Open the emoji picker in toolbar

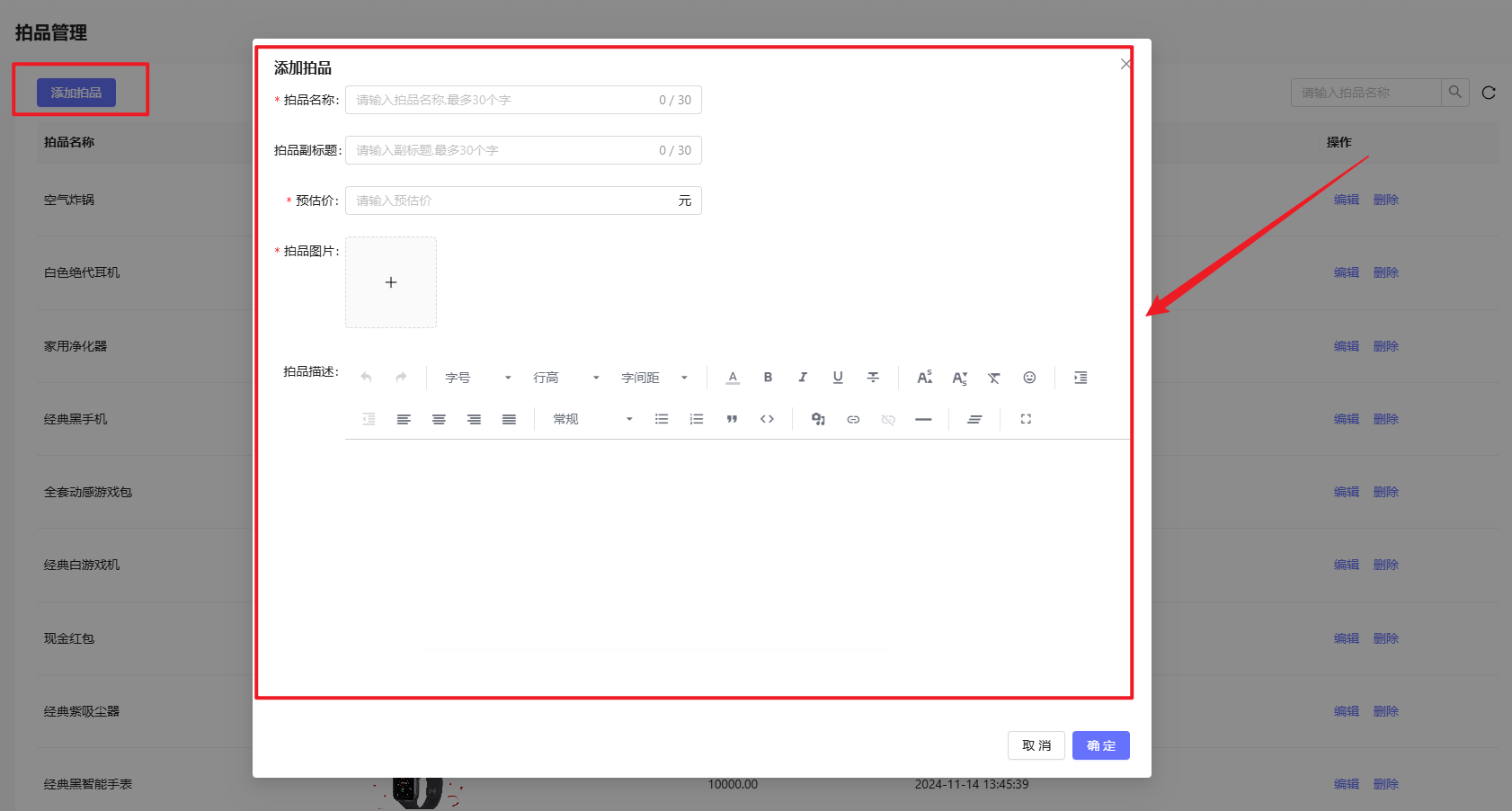(1029, 378)
